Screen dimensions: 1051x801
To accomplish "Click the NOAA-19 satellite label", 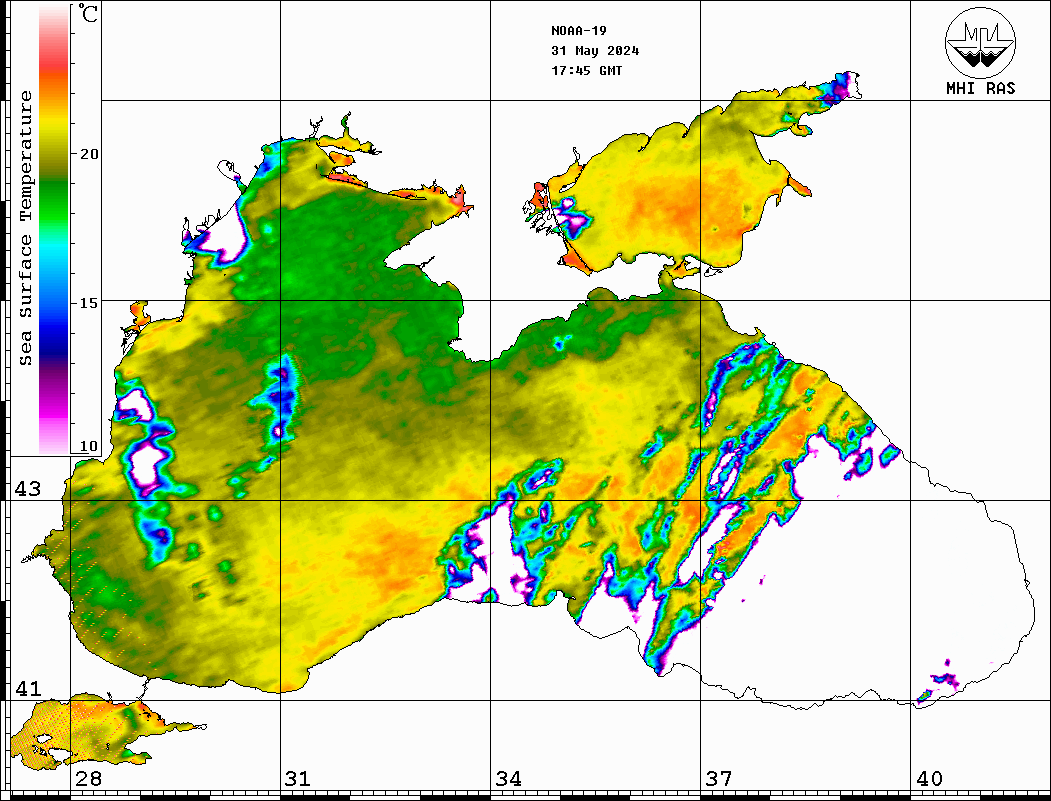I will pyautogui.click(x=578, y=31).
